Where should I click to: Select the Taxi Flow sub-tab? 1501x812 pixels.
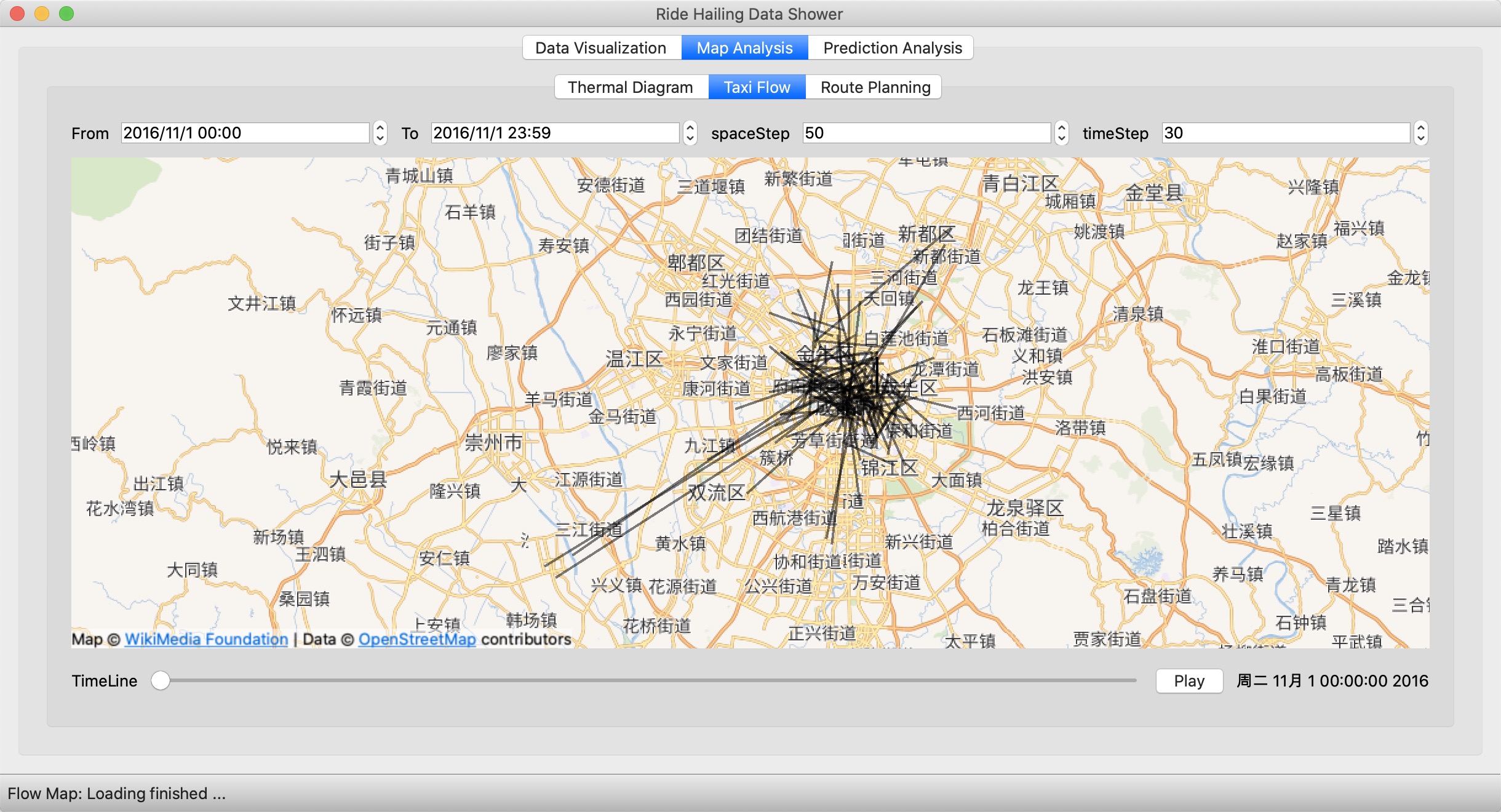pos(757,87)
